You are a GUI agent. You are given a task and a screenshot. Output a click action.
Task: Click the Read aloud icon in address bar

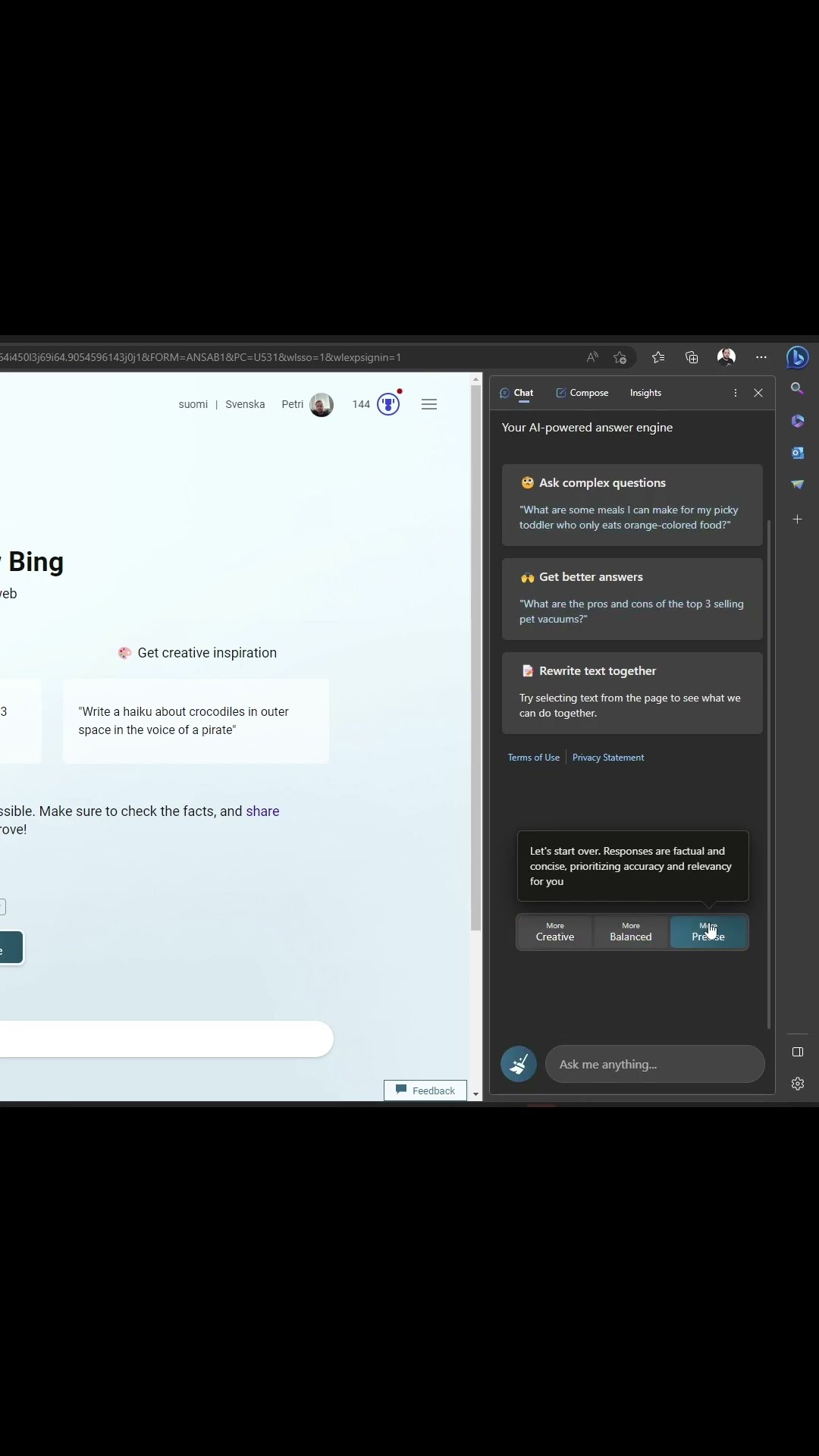point(592,357)
